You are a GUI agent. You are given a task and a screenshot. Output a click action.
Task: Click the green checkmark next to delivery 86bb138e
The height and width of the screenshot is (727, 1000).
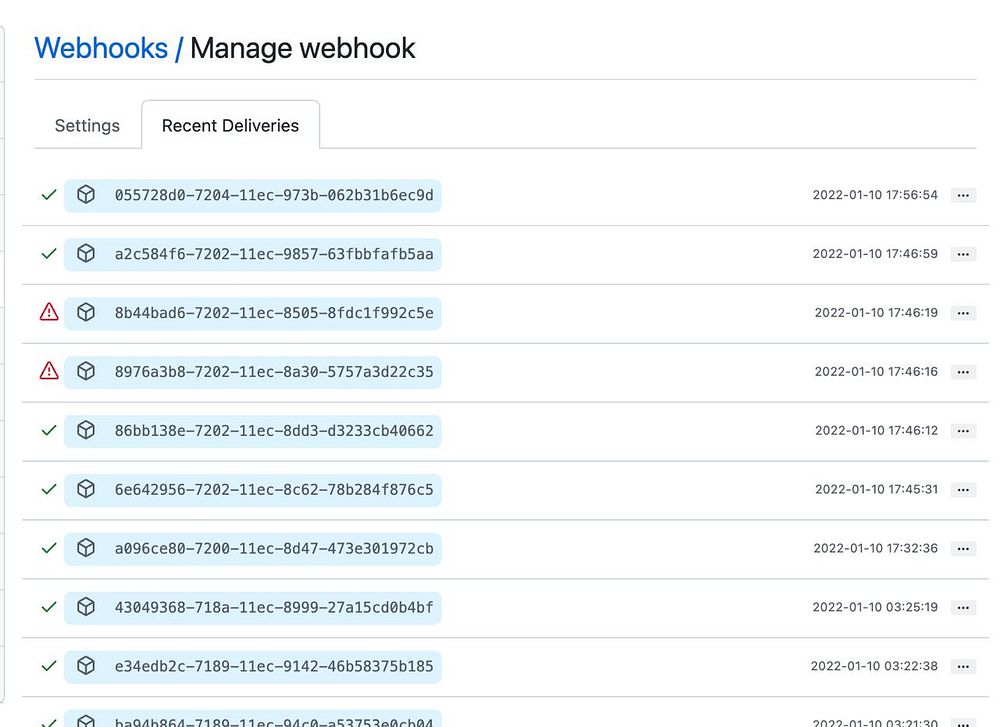48,431
